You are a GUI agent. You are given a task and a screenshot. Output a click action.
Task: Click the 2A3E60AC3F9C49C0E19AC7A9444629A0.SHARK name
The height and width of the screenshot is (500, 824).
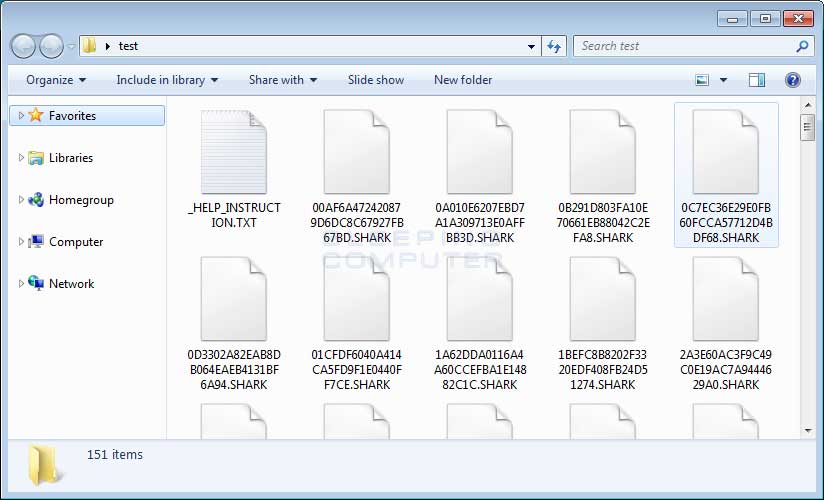(726, 370)
